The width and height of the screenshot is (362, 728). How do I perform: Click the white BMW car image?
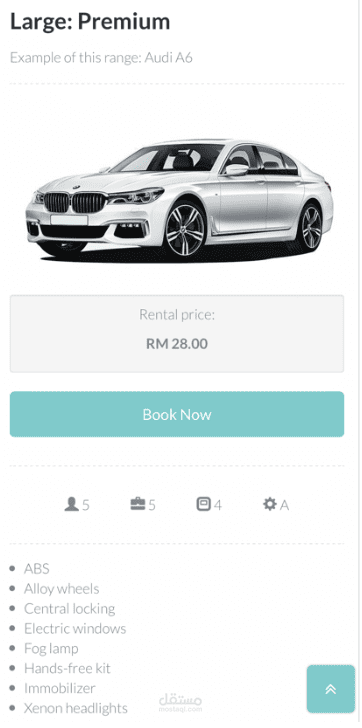[x=179, y=199]
